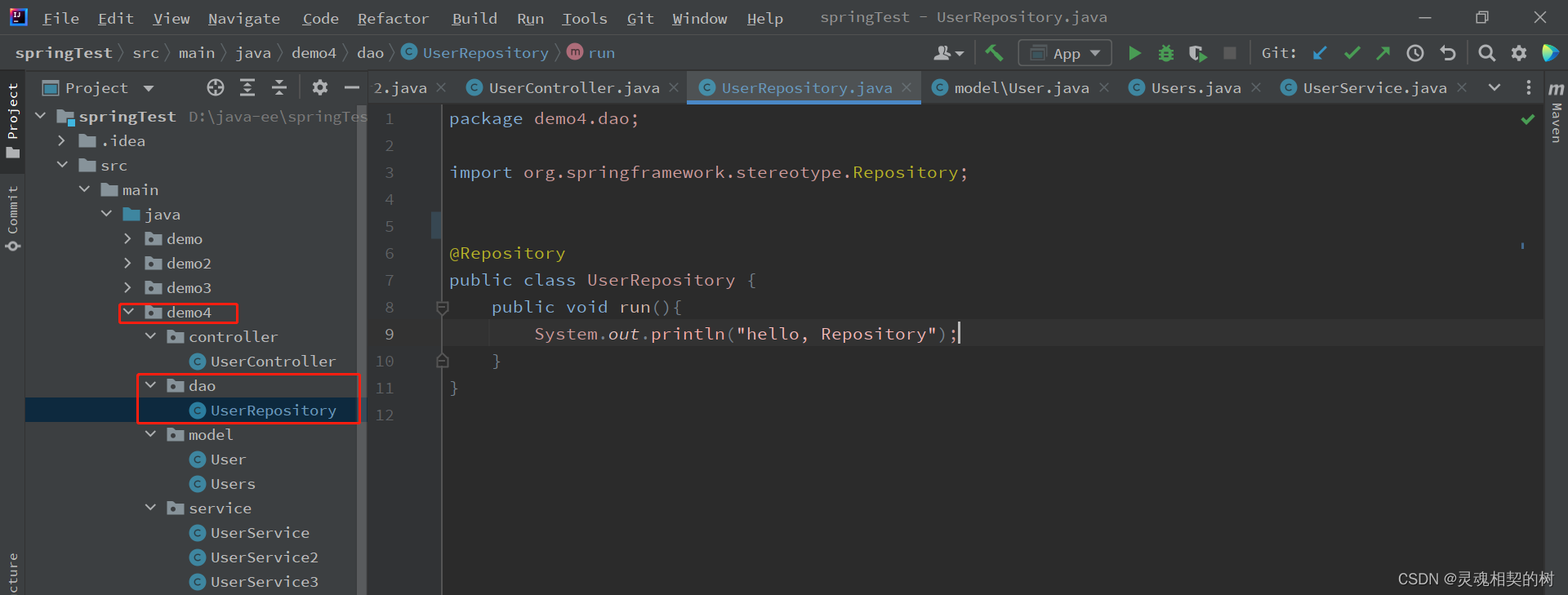Switch to UserController.java tab
1568x595 pixels.
(x=574, y=87)
